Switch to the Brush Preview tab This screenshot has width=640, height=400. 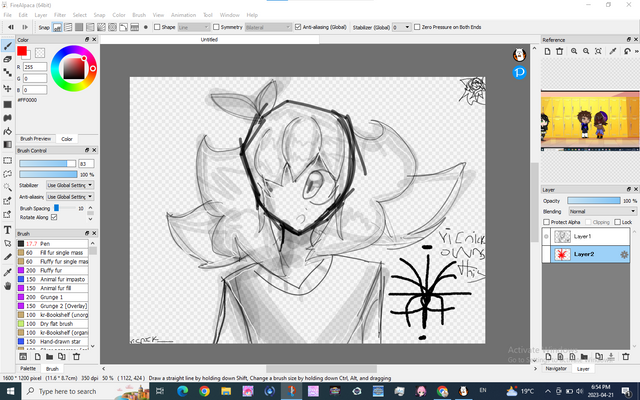[36, 139]
